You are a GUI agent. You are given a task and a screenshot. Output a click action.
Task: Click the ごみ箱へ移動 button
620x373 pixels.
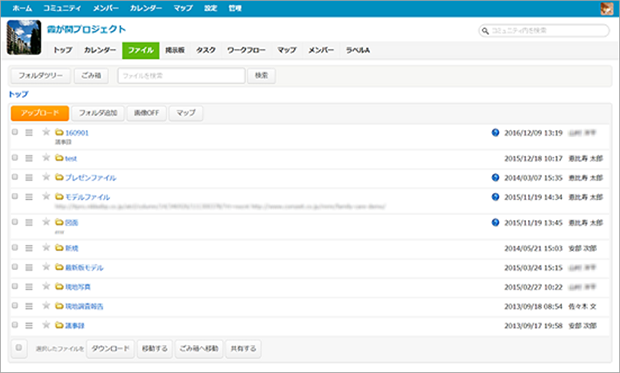(x=199, y=348)
